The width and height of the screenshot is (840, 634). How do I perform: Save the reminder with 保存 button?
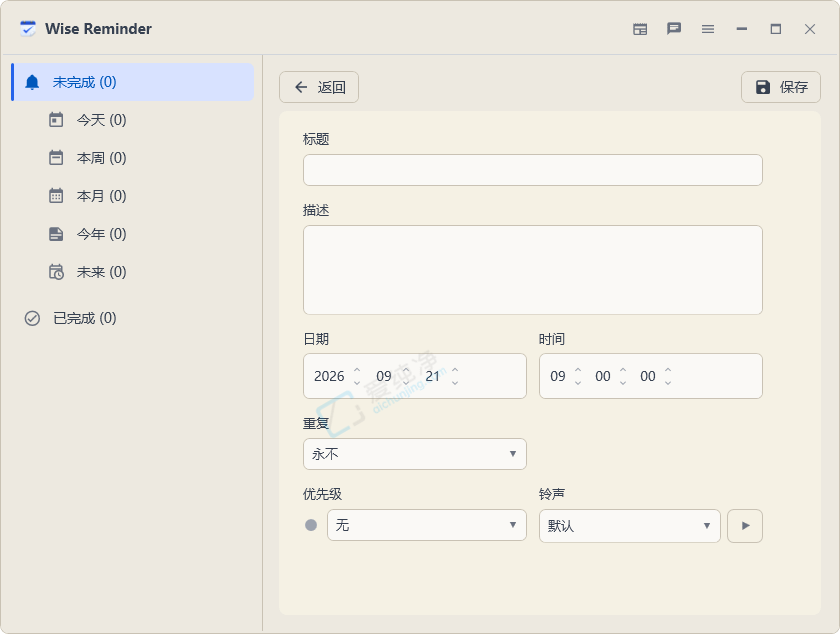point(781,87)
